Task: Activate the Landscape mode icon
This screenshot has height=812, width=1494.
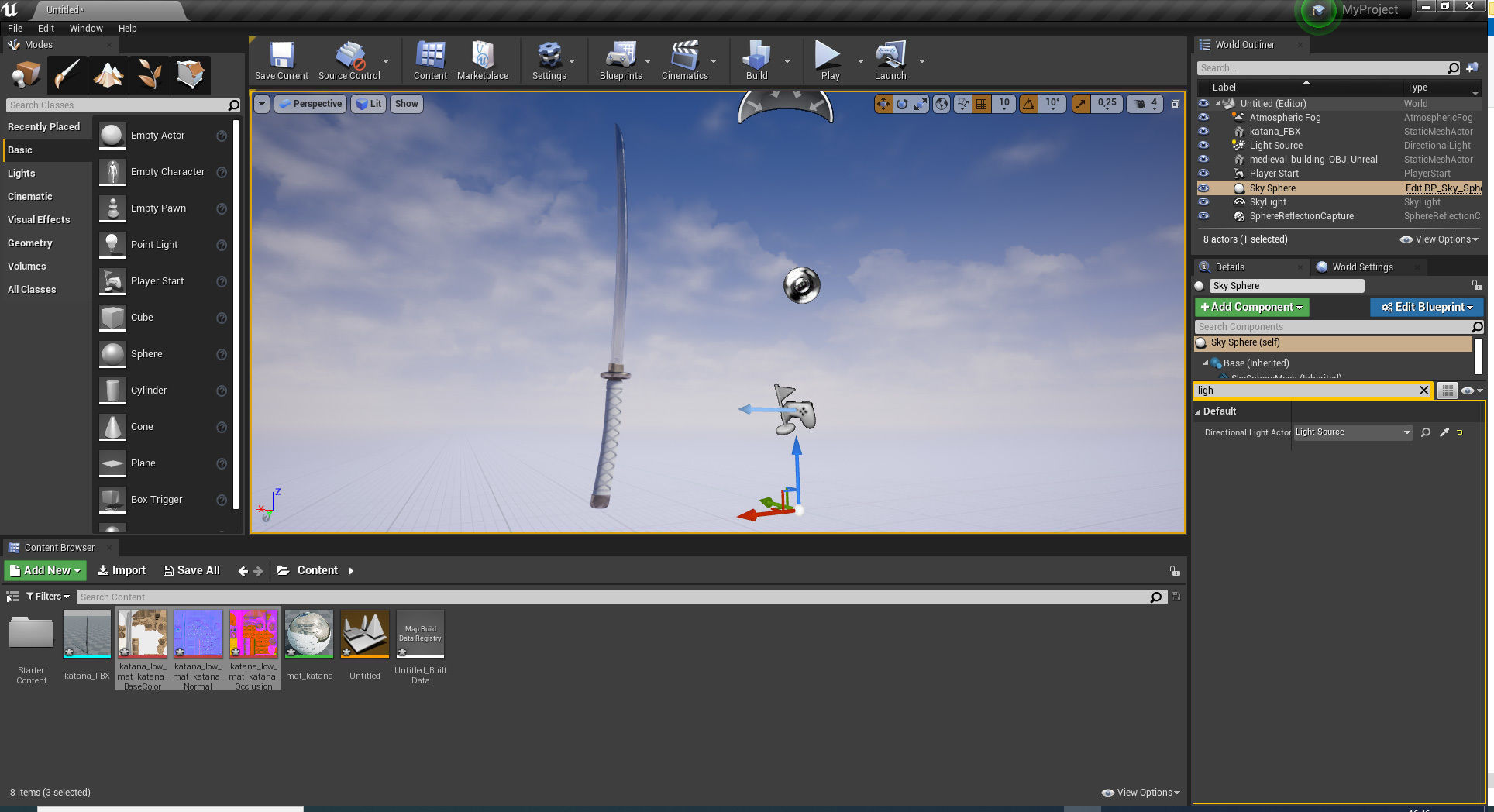Action: click(x=108, y=75)
